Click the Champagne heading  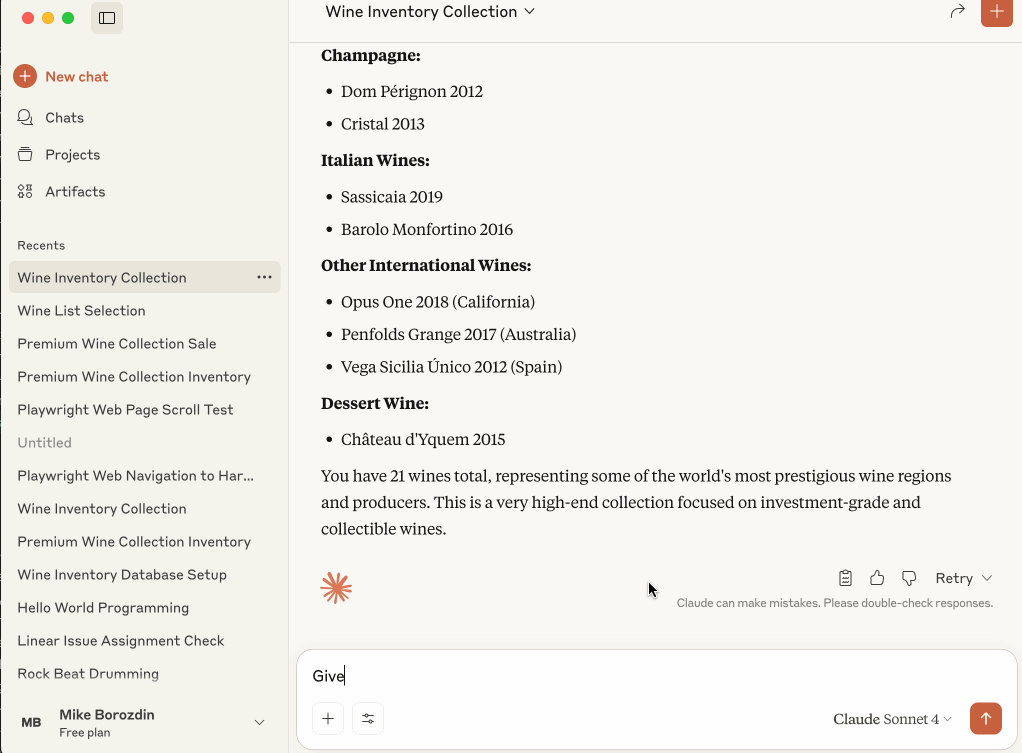(x=371, y=55)
